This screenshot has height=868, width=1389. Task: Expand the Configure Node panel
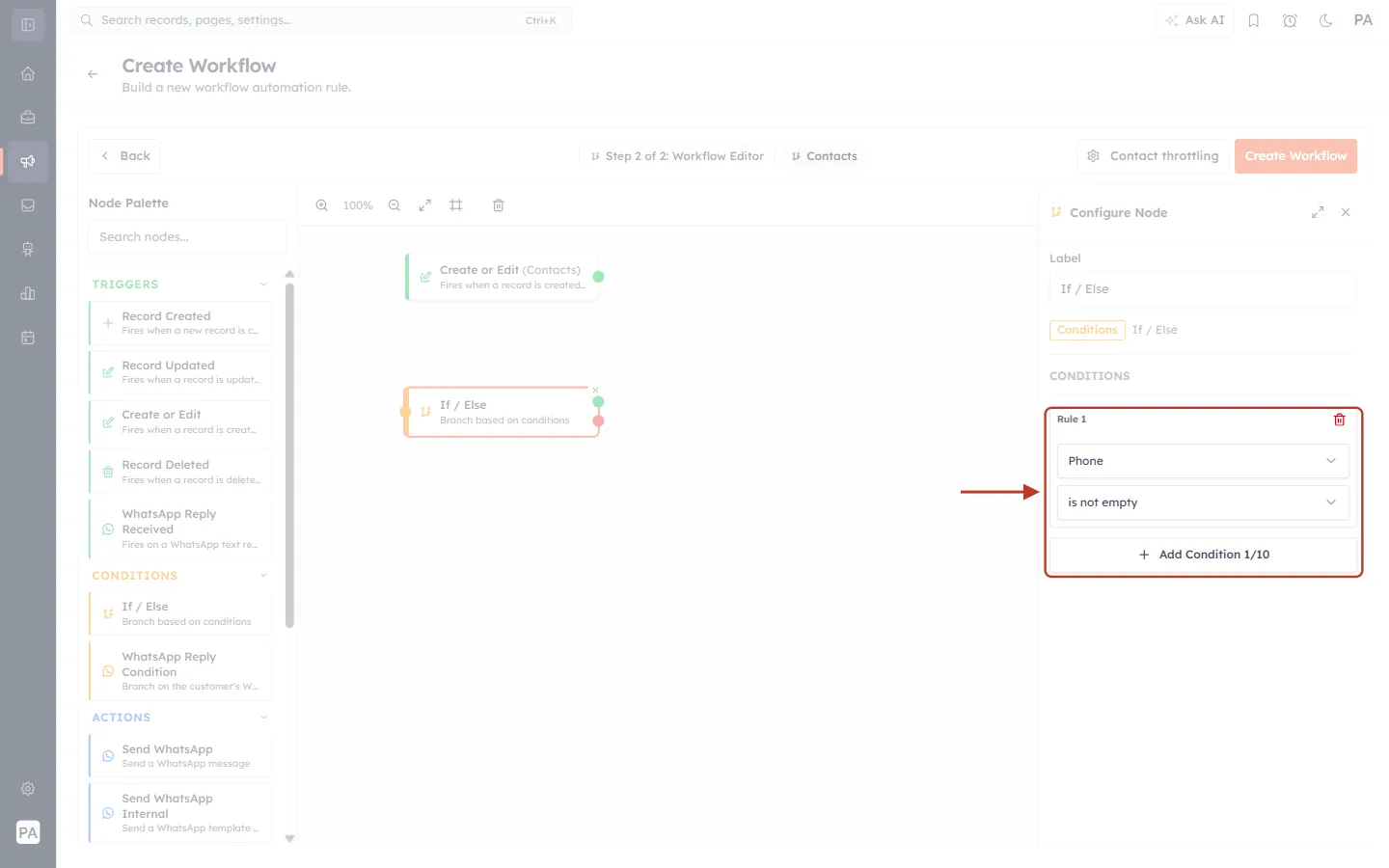pos(1318,212)
